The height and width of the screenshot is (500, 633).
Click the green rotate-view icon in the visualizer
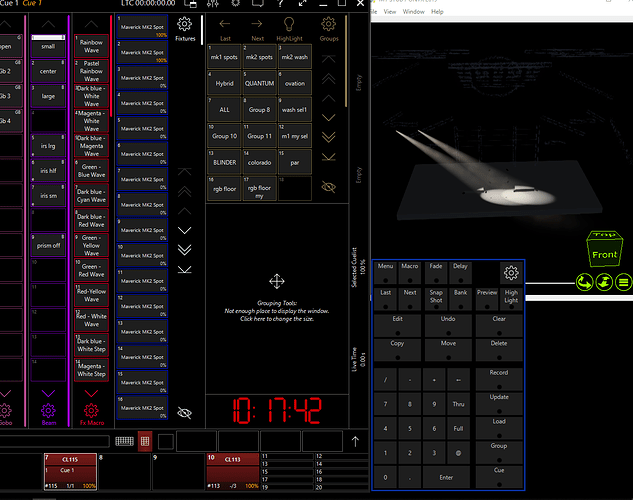(584, 282)
